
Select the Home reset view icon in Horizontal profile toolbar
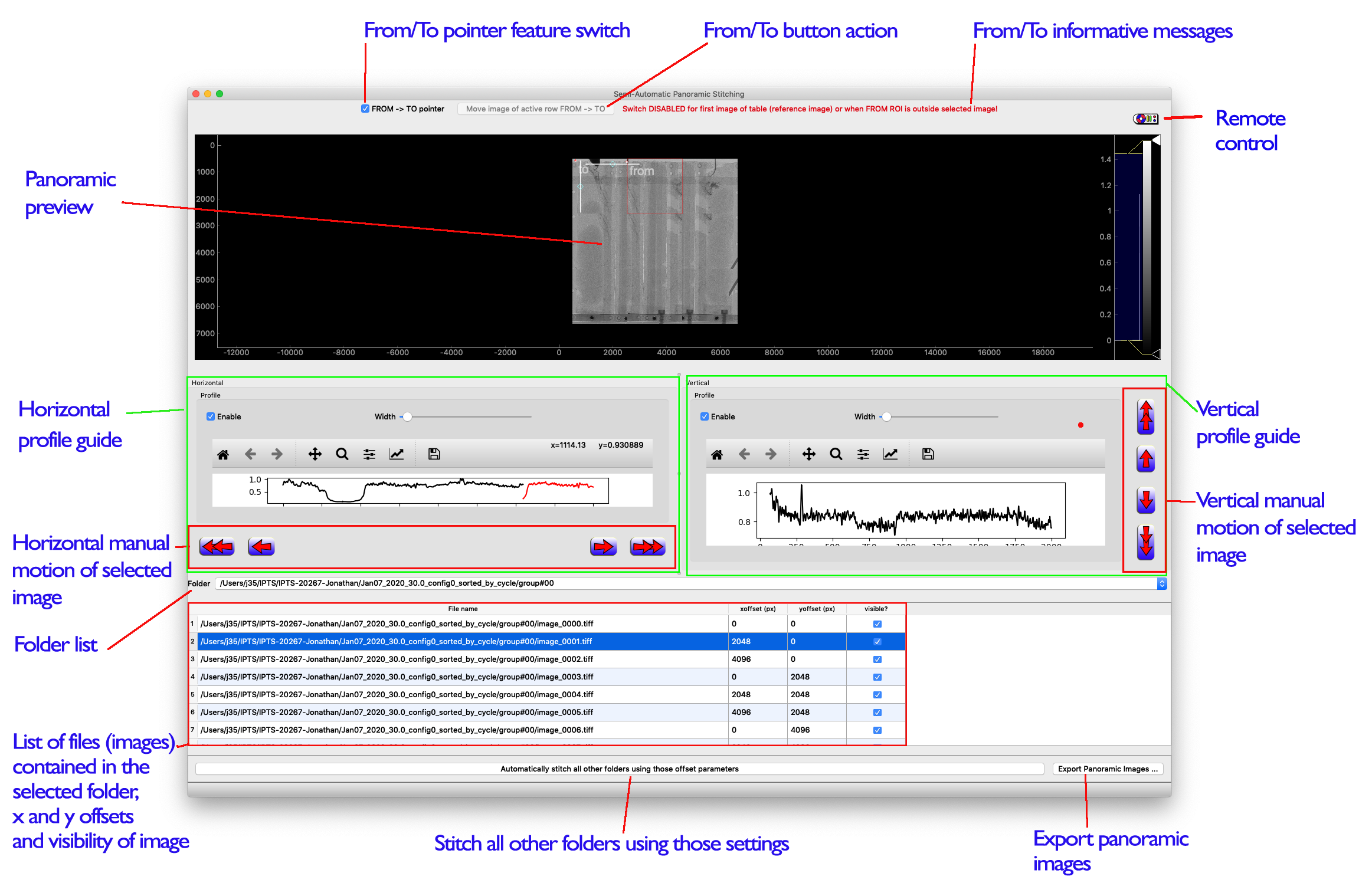(224, 454)
